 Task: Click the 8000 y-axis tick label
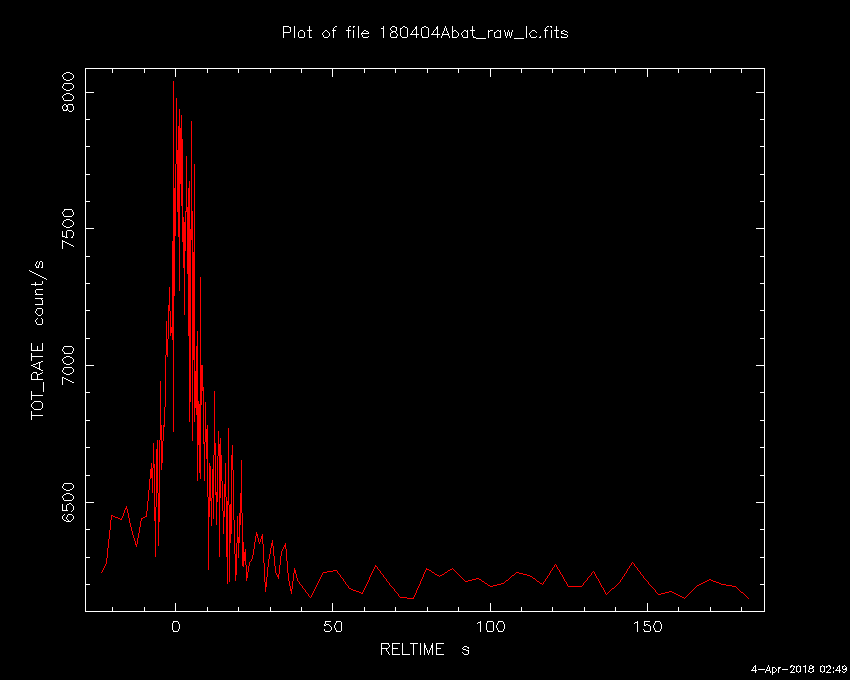point(68,92)
